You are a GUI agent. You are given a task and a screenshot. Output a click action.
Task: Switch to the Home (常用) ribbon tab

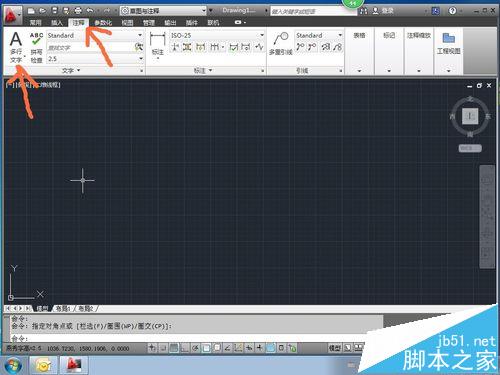35,23
